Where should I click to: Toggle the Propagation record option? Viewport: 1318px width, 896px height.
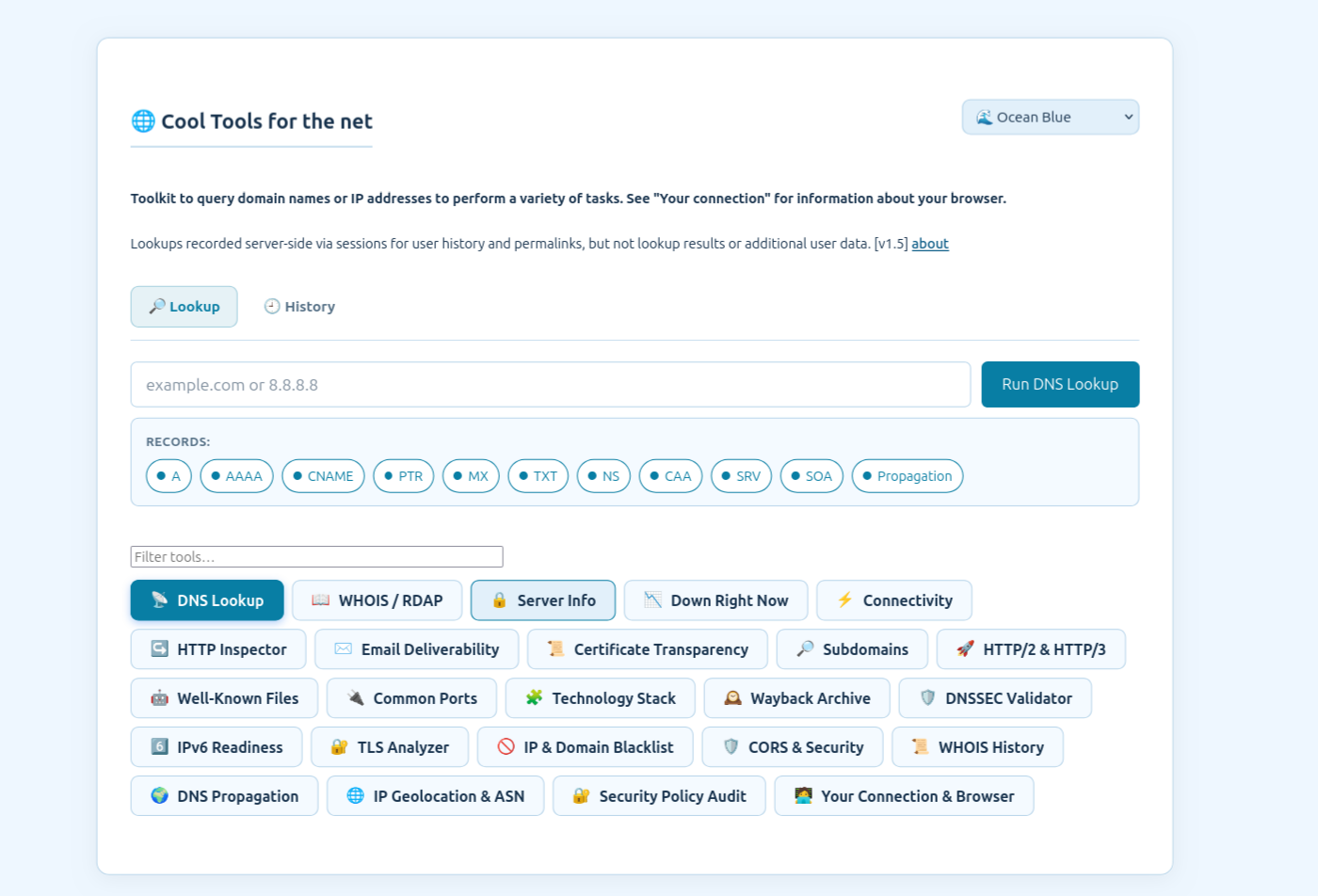pos(908,476)
